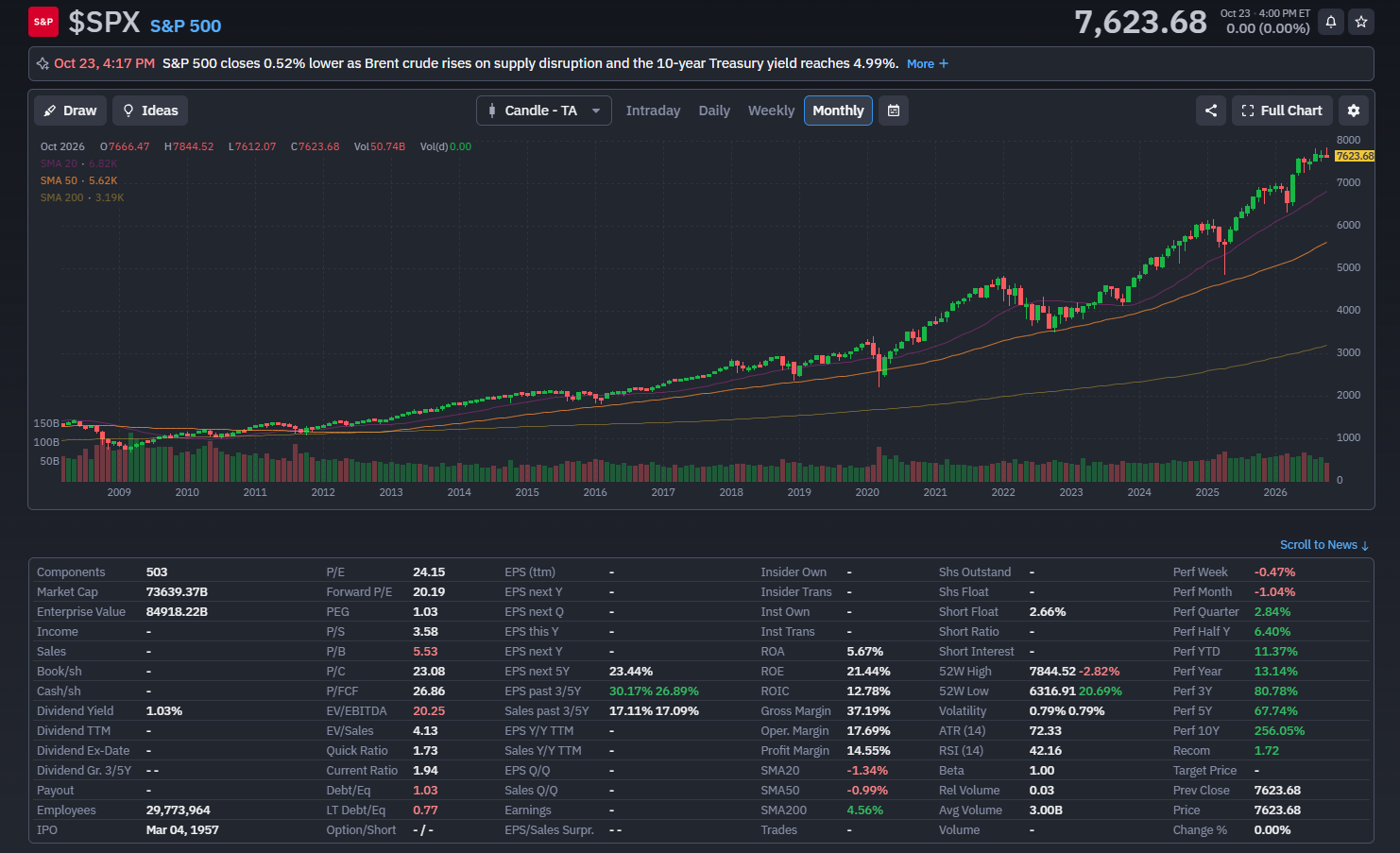Open price alert bell icon

pos(1331,22)
